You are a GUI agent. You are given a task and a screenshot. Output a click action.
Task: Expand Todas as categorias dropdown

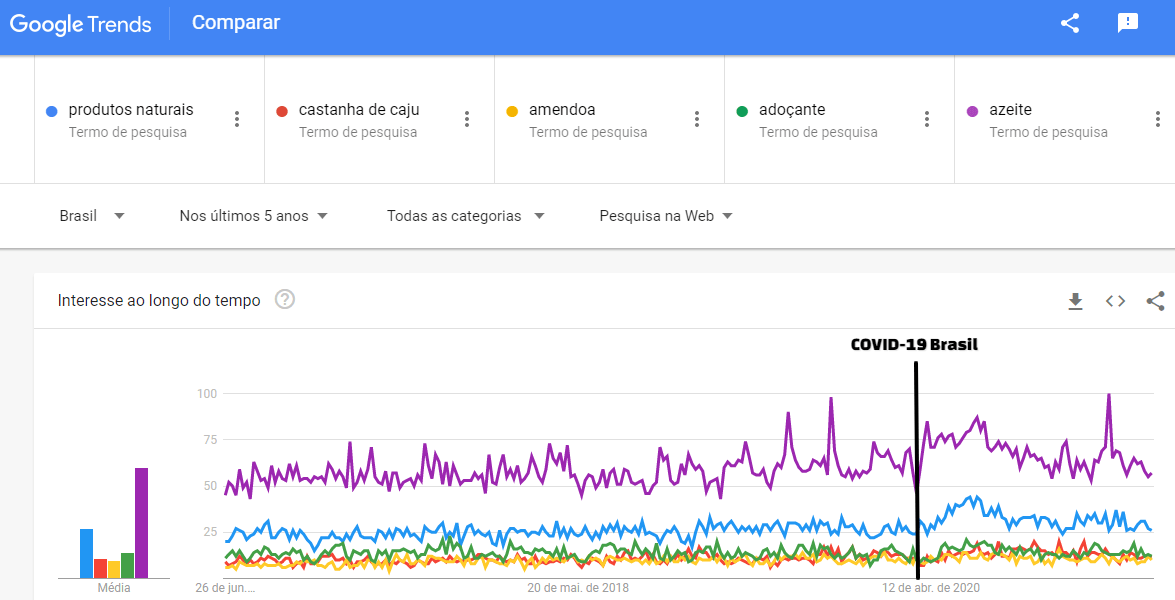[x=466, y=216]
